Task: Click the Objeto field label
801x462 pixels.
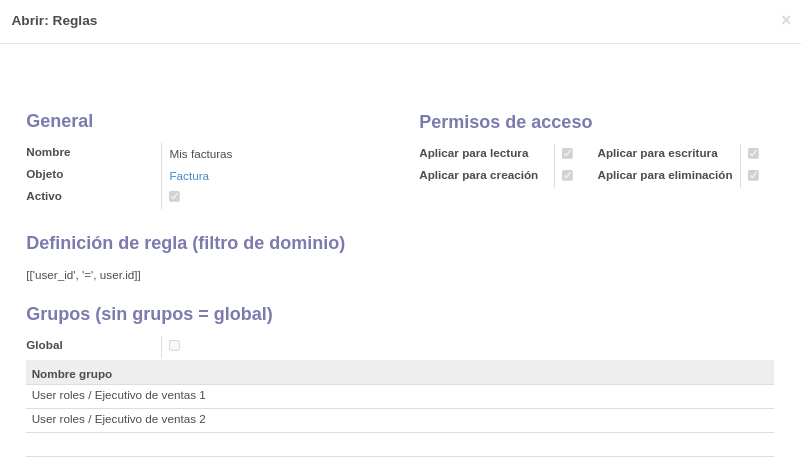Action: pyautogui.click(x=44, y=174)
